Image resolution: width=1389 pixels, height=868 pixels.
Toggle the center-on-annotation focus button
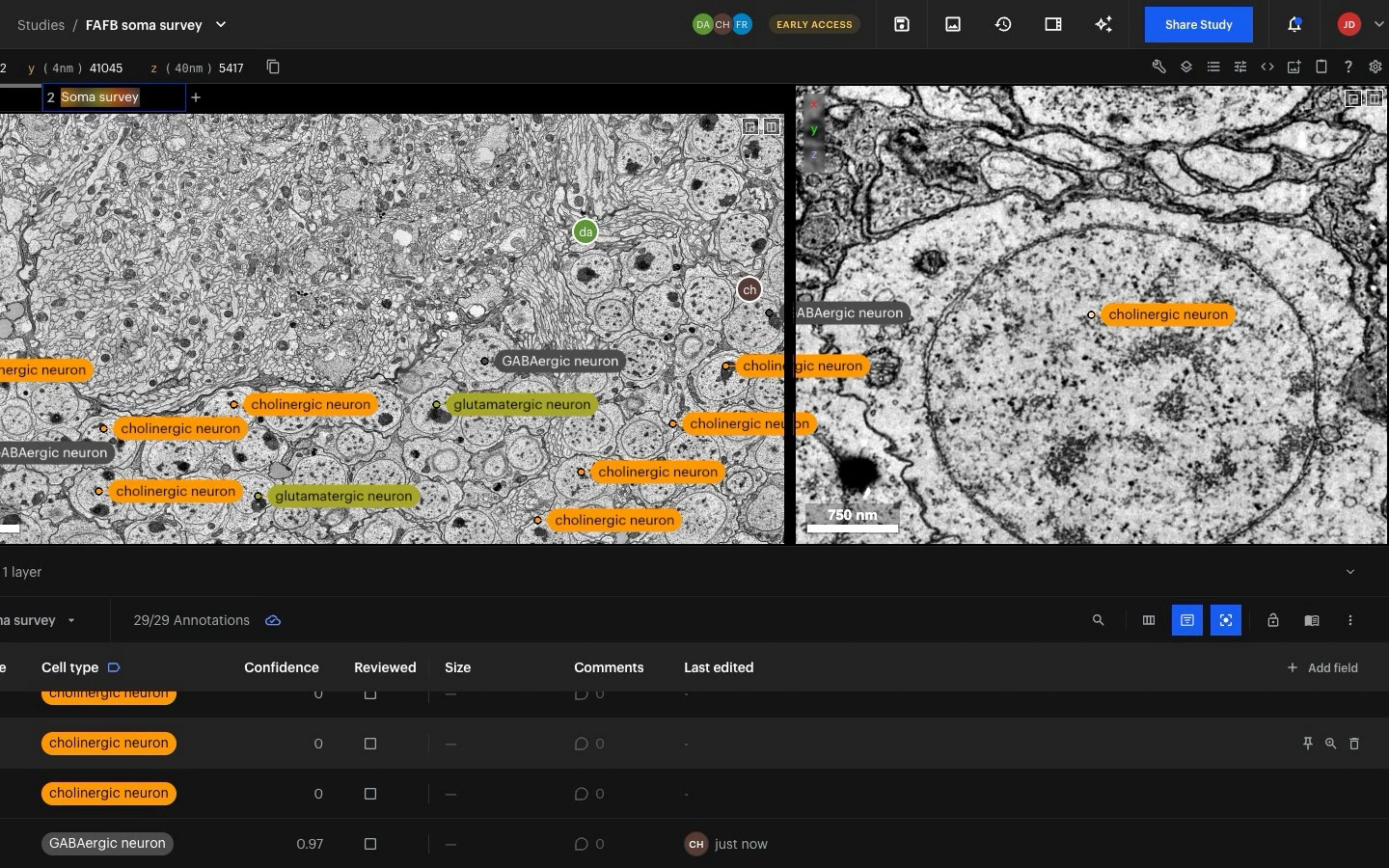click(1226, 620)
